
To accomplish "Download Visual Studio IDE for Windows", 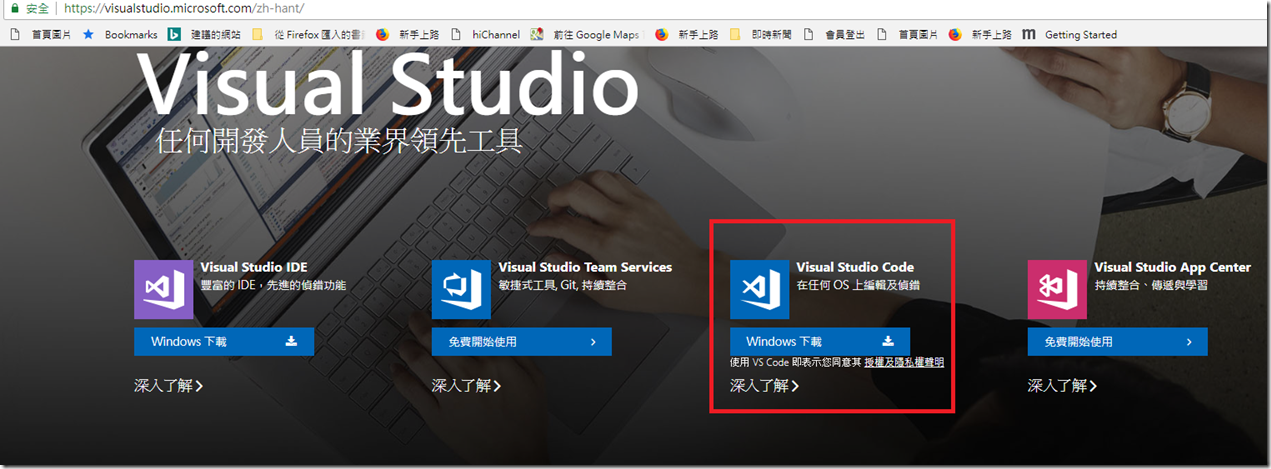I will click(224, 341).
